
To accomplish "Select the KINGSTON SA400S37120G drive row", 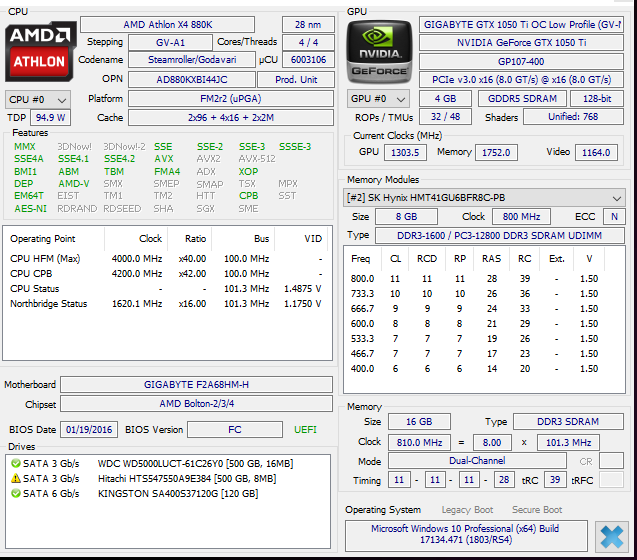I will [x=168, y=493].
